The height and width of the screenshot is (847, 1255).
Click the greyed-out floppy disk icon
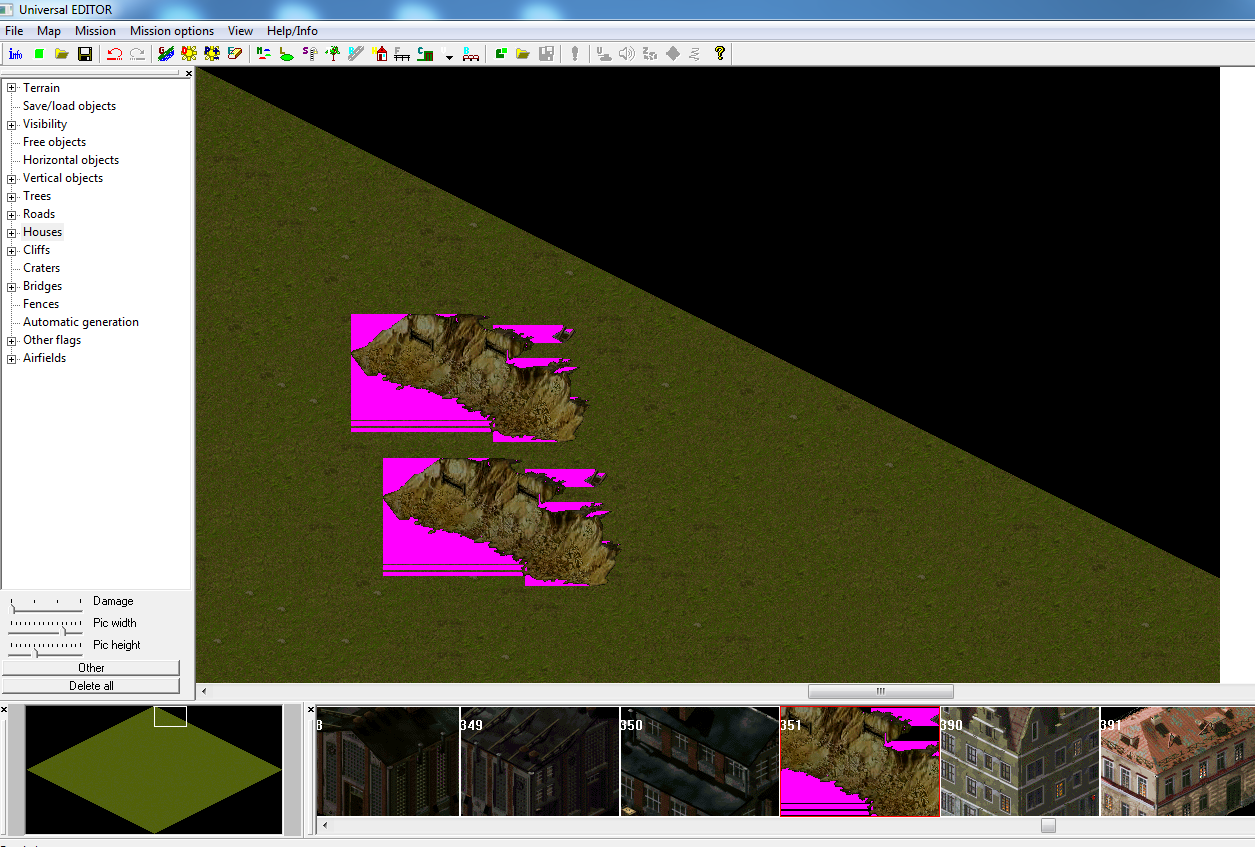[546, 54]
